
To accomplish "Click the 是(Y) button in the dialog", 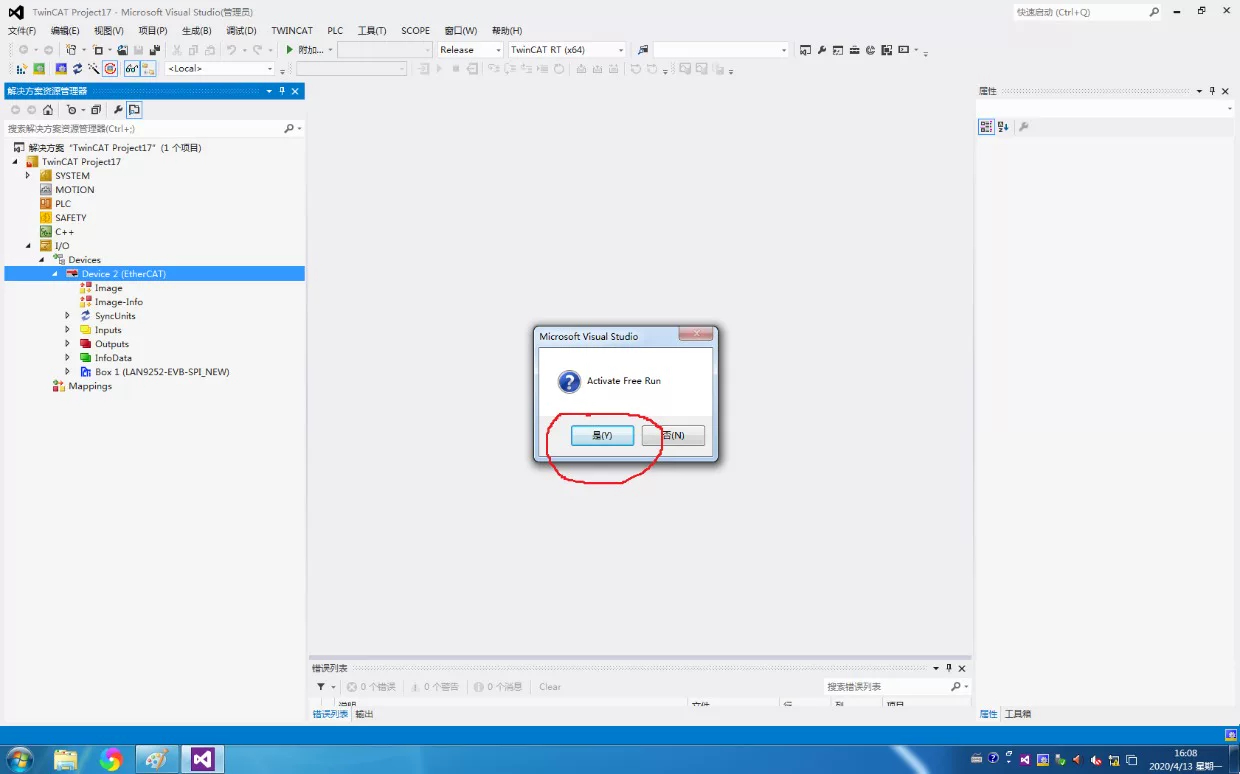I will (602, 435).
